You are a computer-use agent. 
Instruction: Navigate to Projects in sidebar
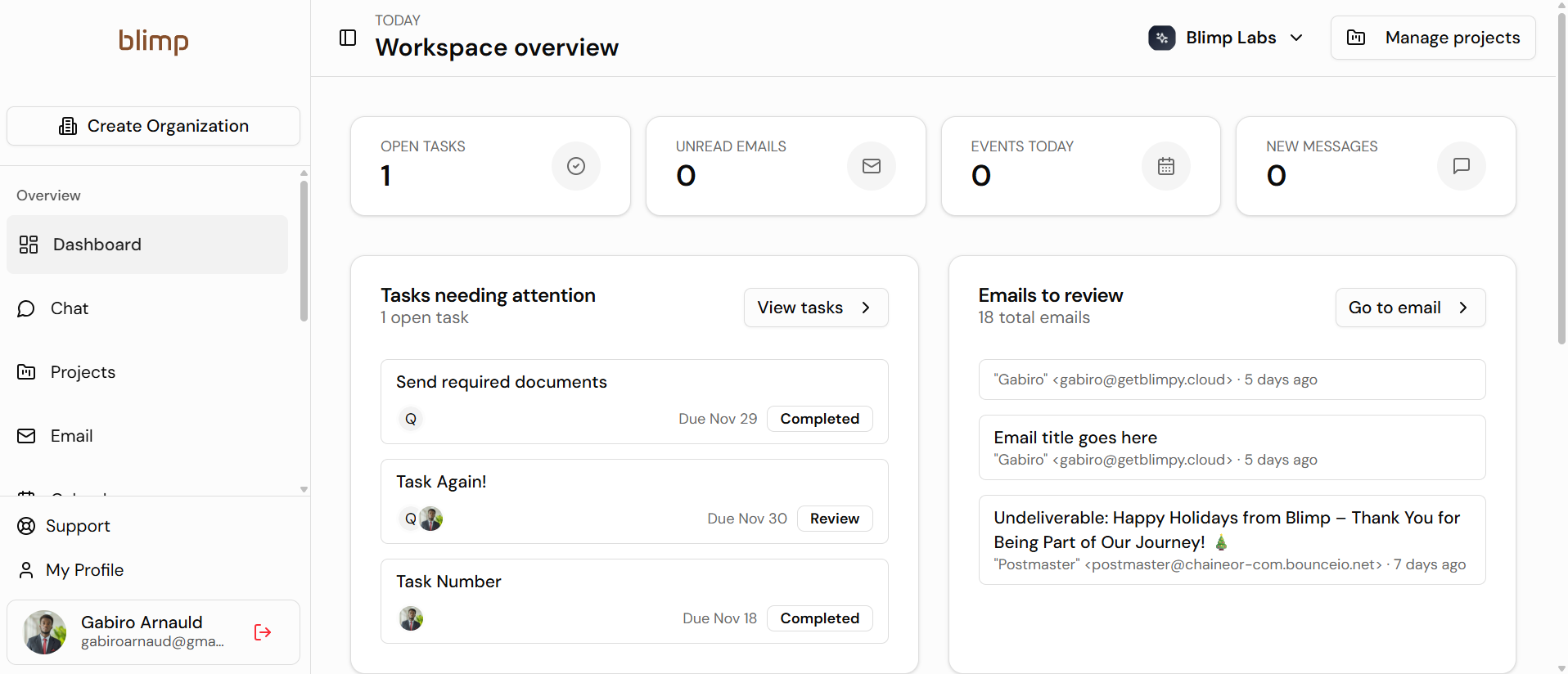click(x=83, y=372)
